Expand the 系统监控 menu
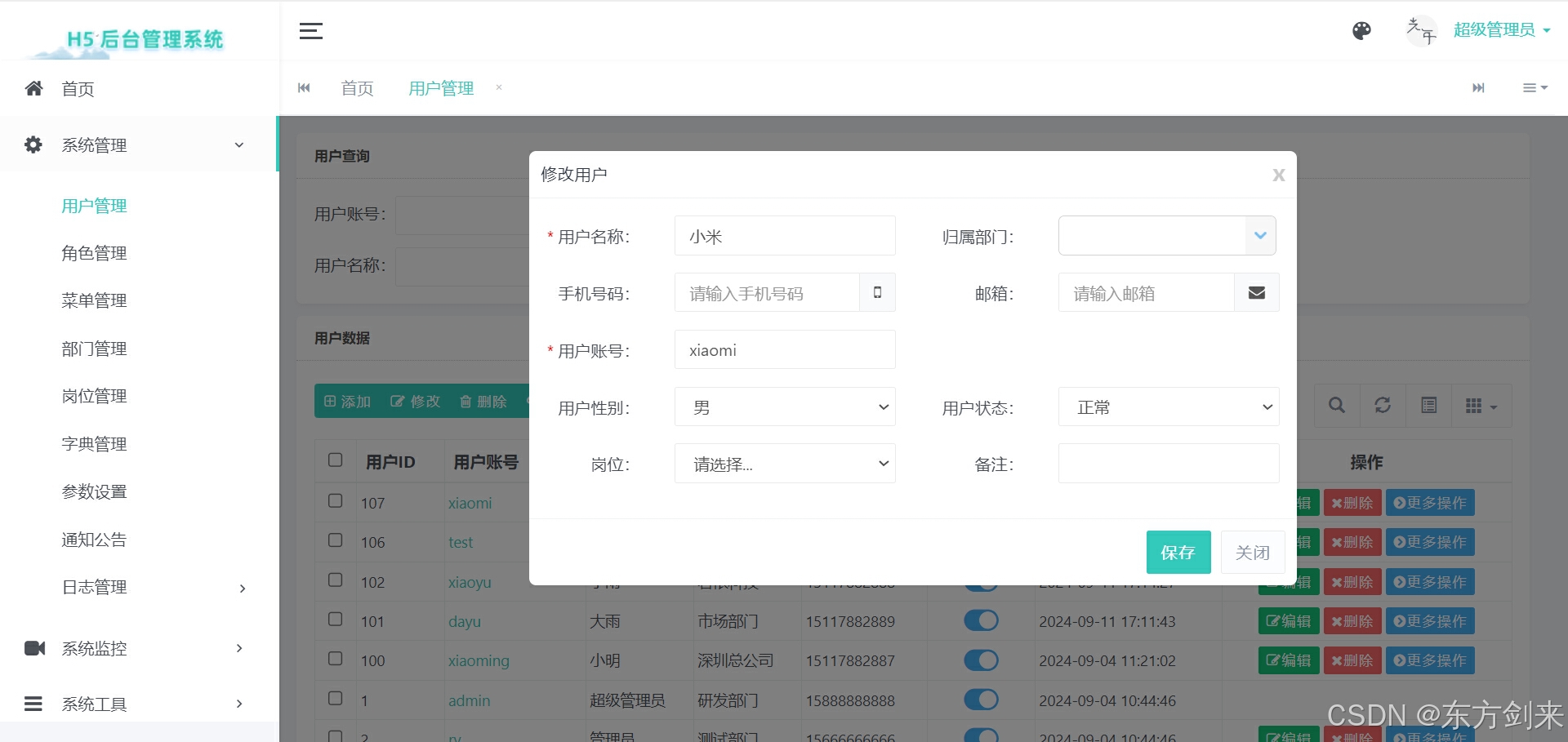Image resolution: width=1568 pixels, height=742 pixels. point(239,648)
